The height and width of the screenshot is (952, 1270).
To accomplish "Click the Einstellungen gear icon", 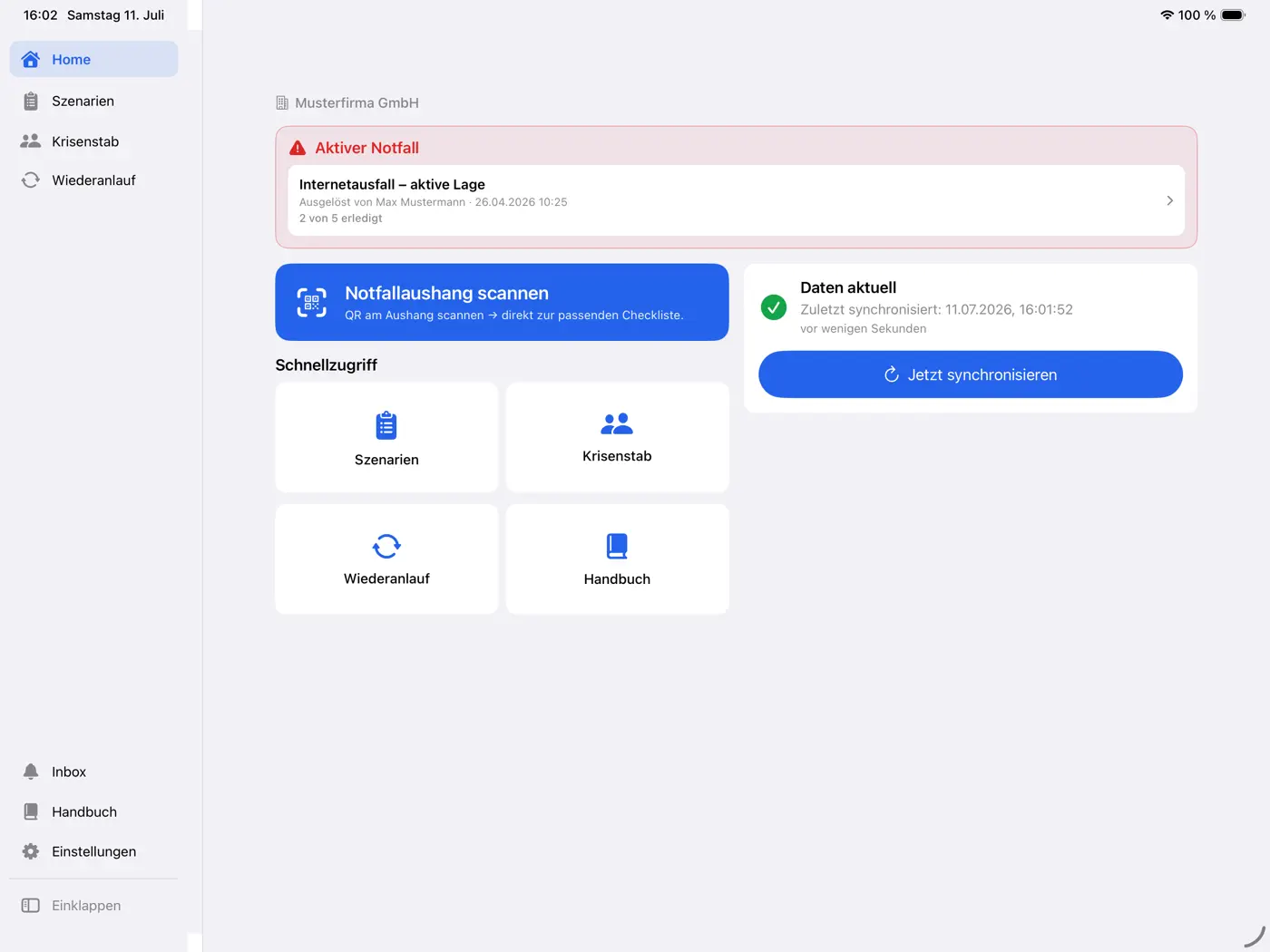I will pyautogui.click(x=31, y=851).
